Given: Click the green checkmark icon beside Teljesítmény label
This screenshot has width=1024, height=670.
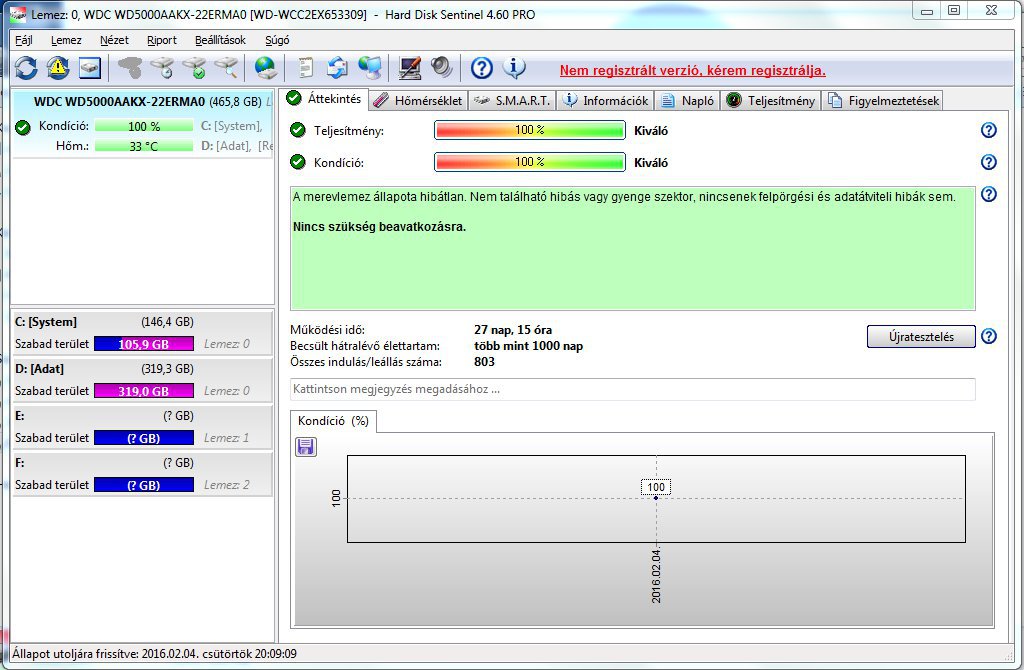Looking at the screenshot, I should 298,130.
